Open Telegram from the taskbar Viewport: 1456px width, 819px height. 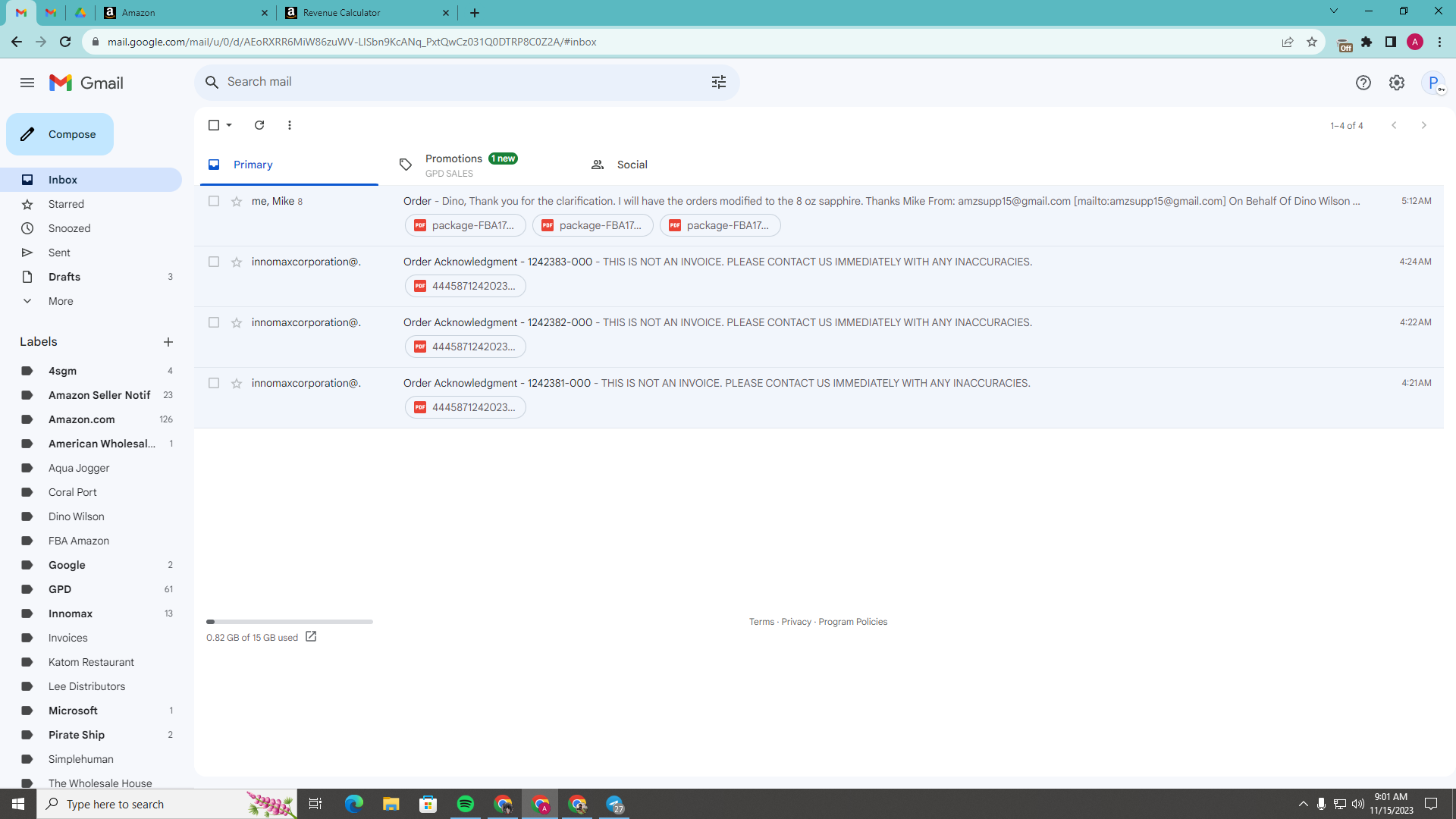(x=615, y=804)
